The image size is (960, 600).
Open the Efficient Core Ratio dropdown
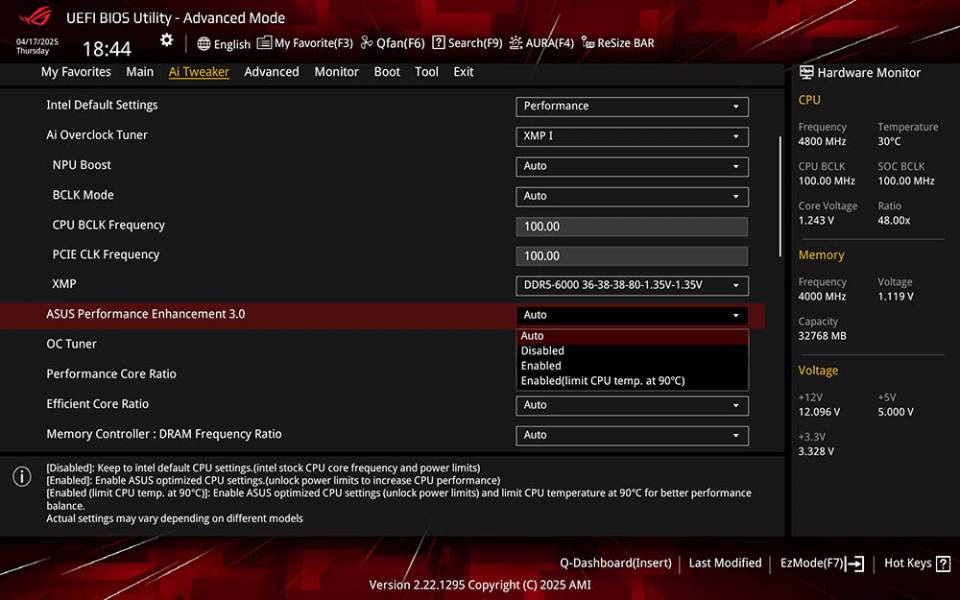click(632, 405)
